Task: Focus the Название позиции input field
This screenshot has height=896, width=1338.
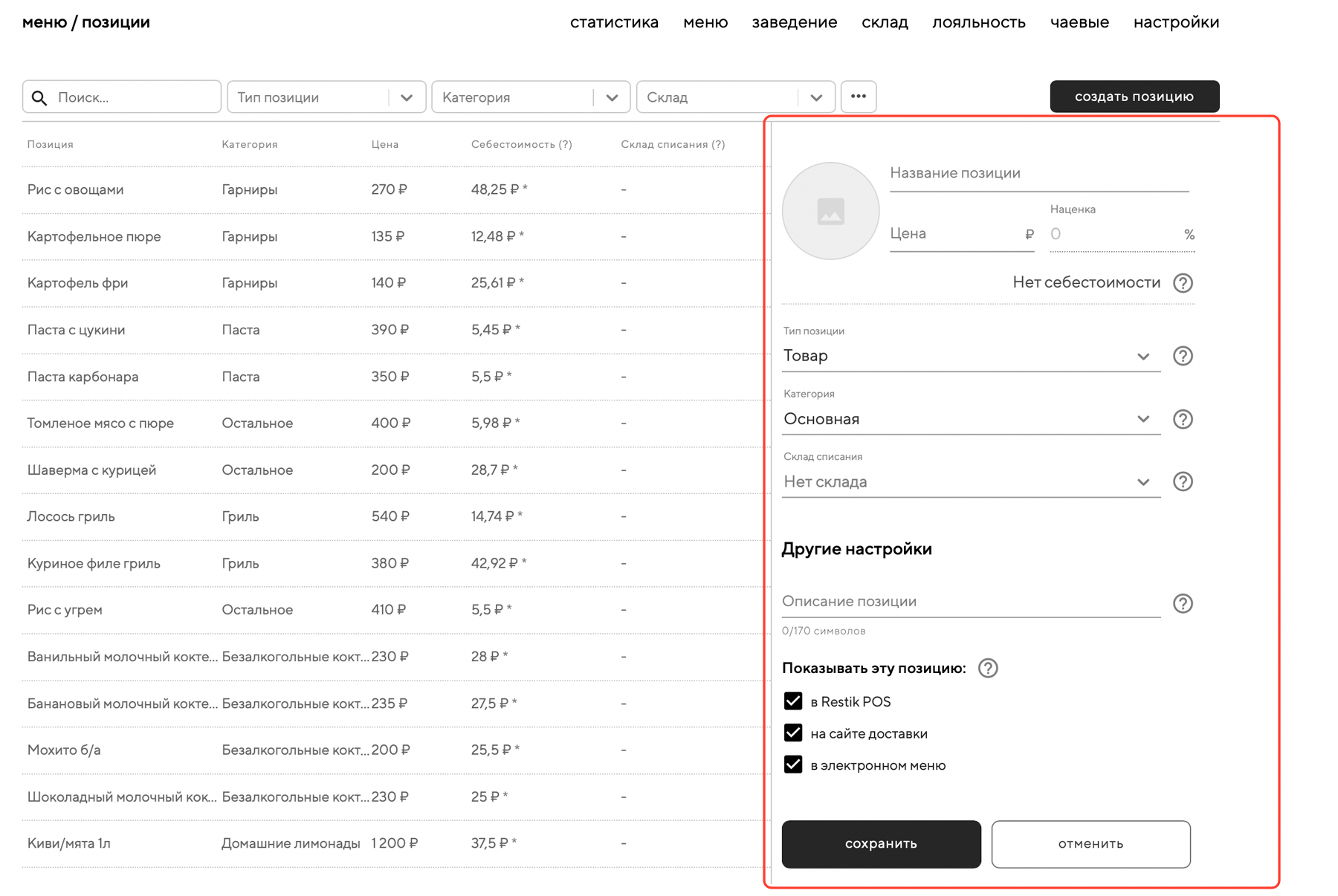Action: (x=1038, y=173)
